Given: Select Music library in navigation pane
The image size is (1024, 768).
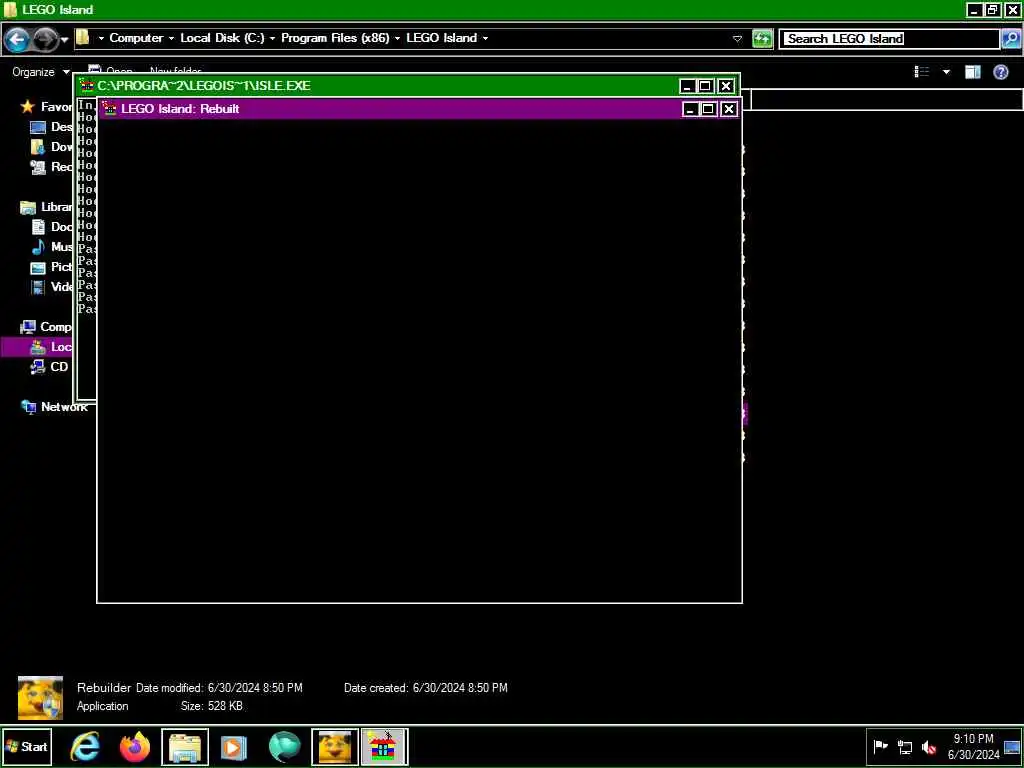Looking at the screenshot, I should click(52, 247).
